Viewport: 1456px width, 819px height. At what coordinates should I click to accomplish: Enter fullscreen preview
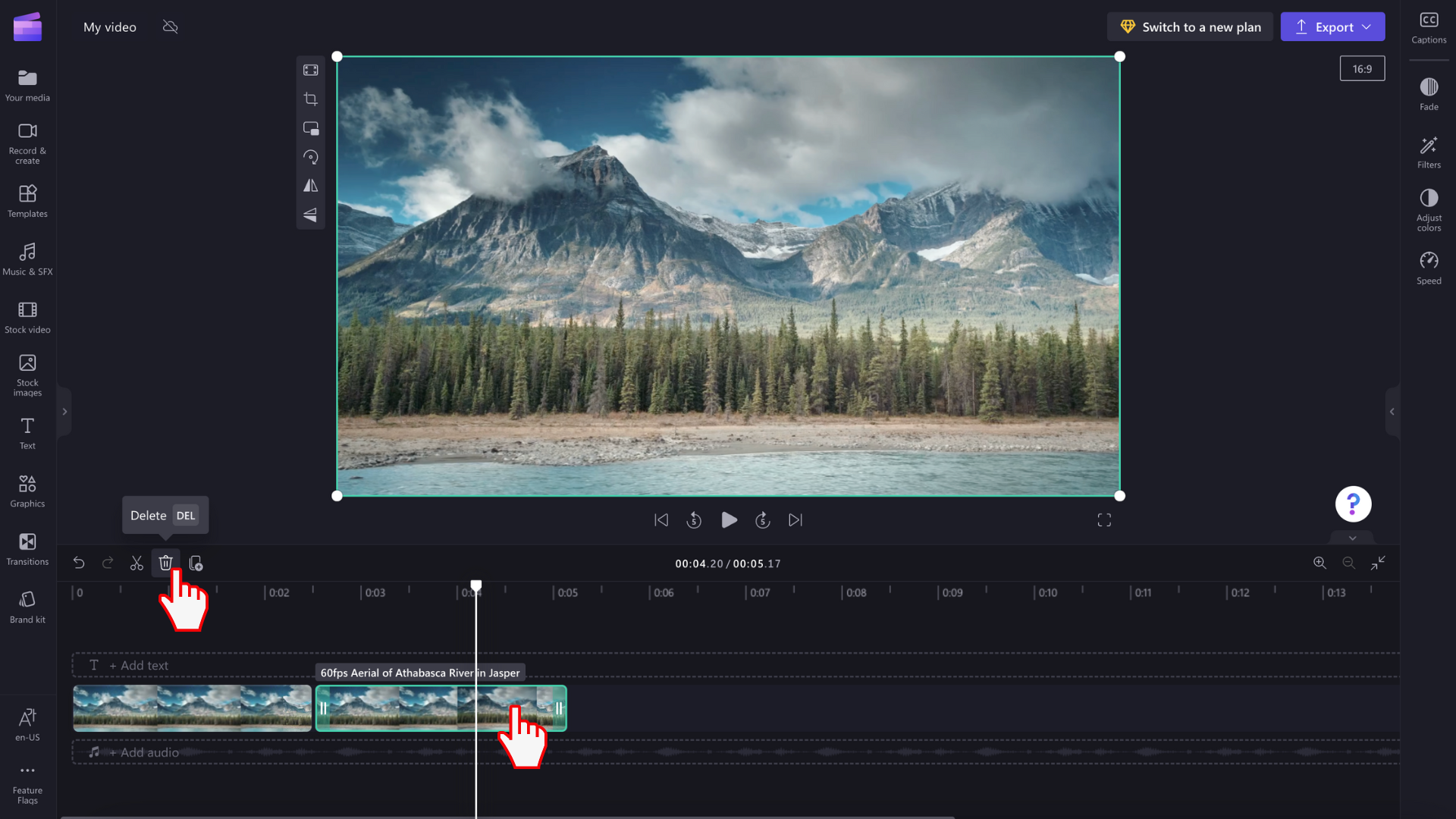[x=1104, y=519]
